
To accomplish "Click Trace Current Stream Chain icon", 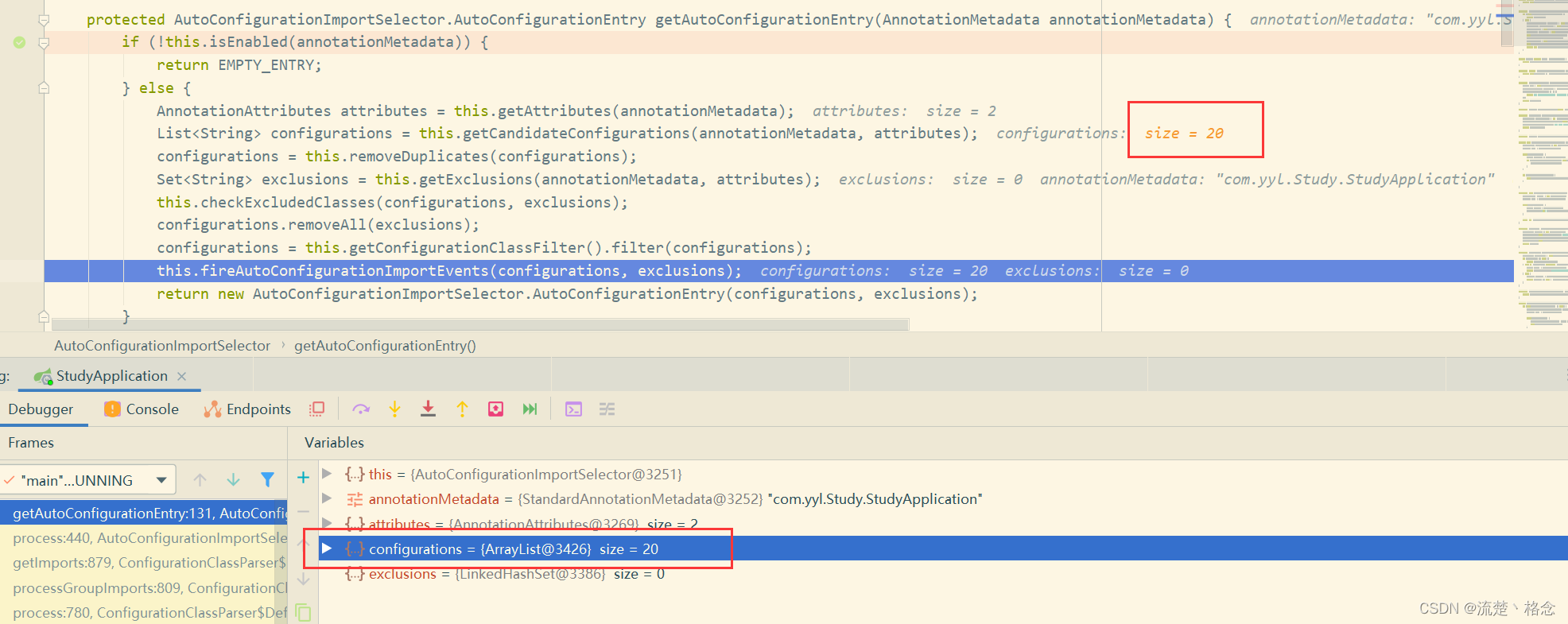I will 607,409.
